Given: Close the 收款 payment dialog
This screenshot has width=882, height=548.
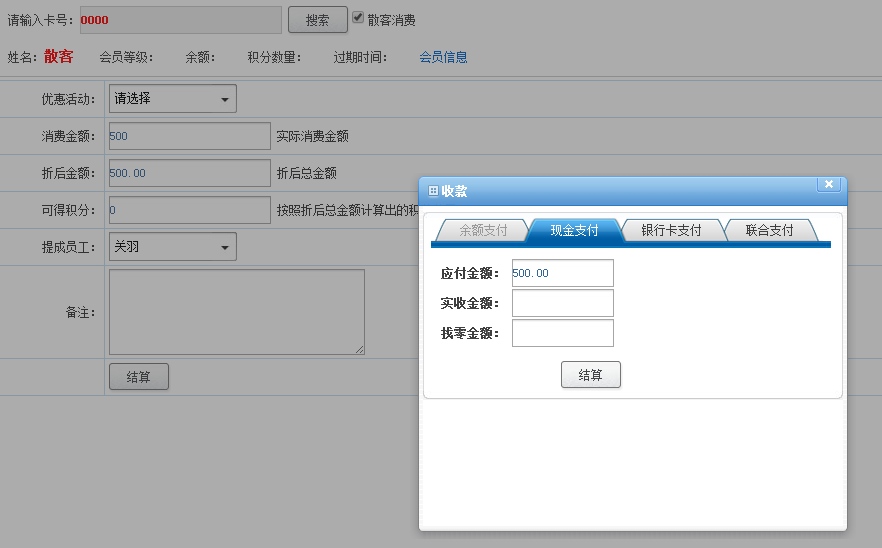Looking at the screenshot, I should [x=828, y=184].
